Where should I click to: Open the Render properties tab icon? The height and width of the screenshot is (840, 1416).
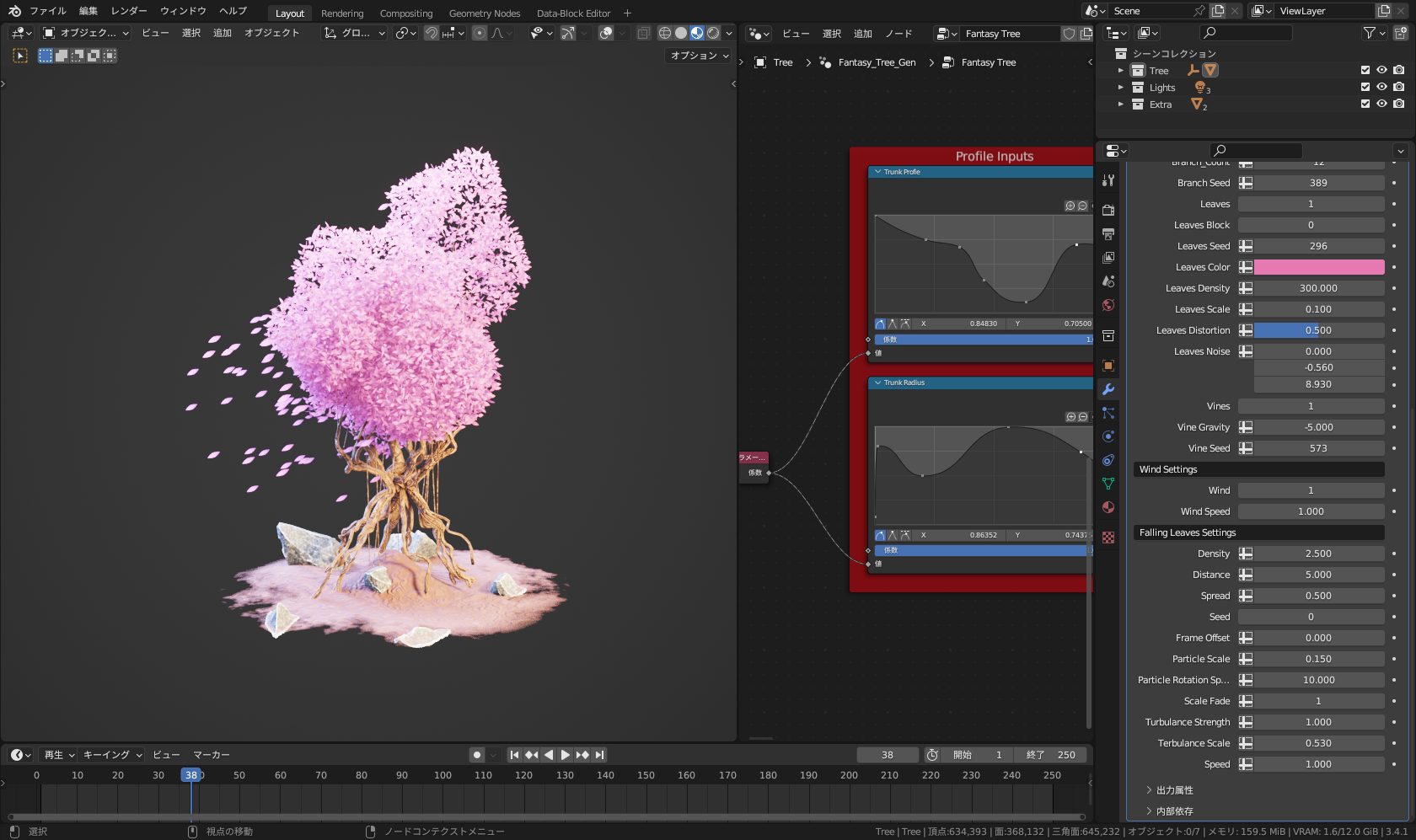1108,210
